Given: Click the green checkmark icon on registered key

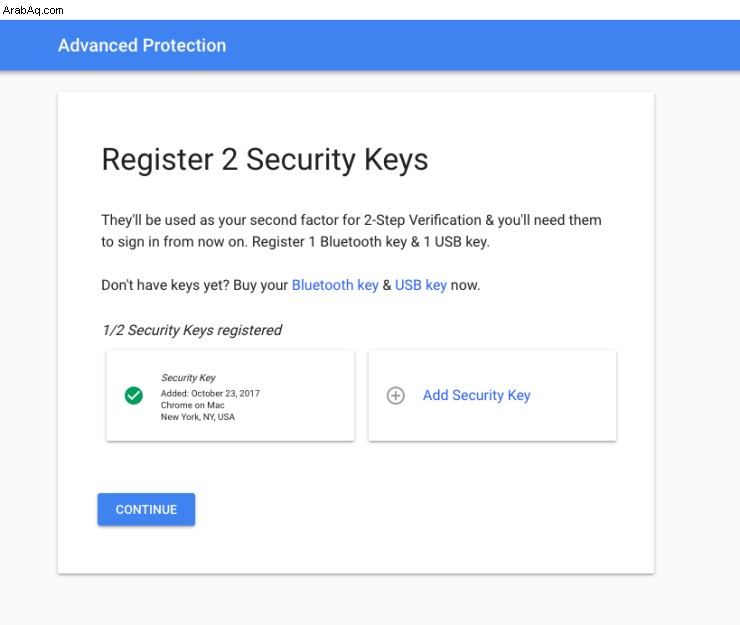Looking at the screenshot, I should pyautogui.click(x=134, y=395).
